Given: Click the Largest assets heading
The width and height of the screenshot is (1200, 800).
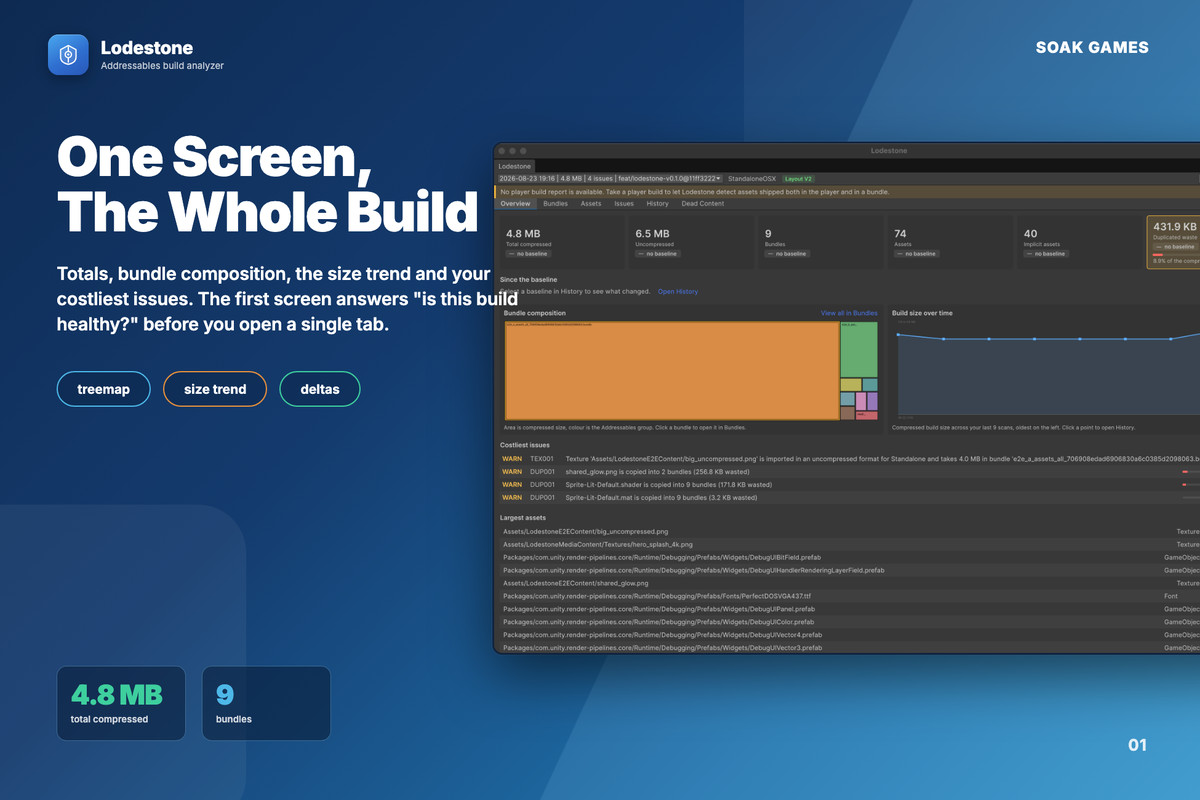Looking at the screenshot, I should click(x=523, y=518).
